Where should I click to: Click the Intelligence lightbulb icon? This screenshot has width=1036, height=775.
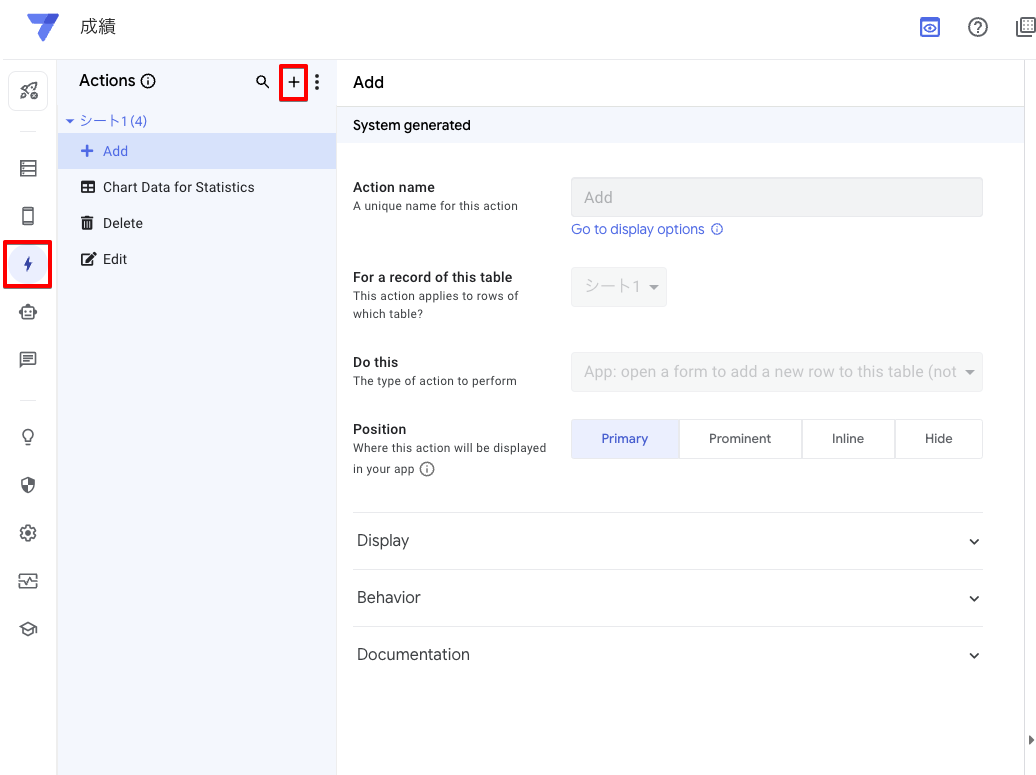[x=28, y=437]
